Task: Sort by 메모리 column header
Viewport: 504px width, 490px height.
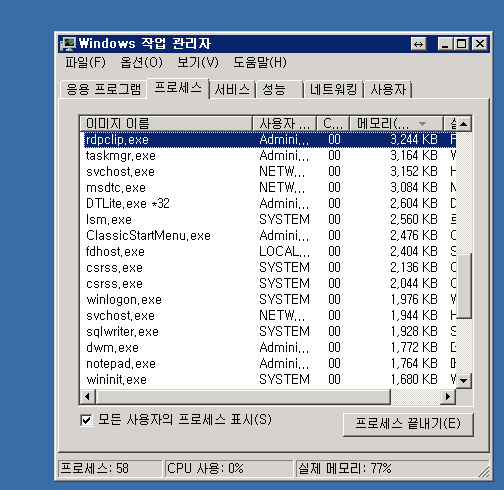Action: tap(396, 124)
